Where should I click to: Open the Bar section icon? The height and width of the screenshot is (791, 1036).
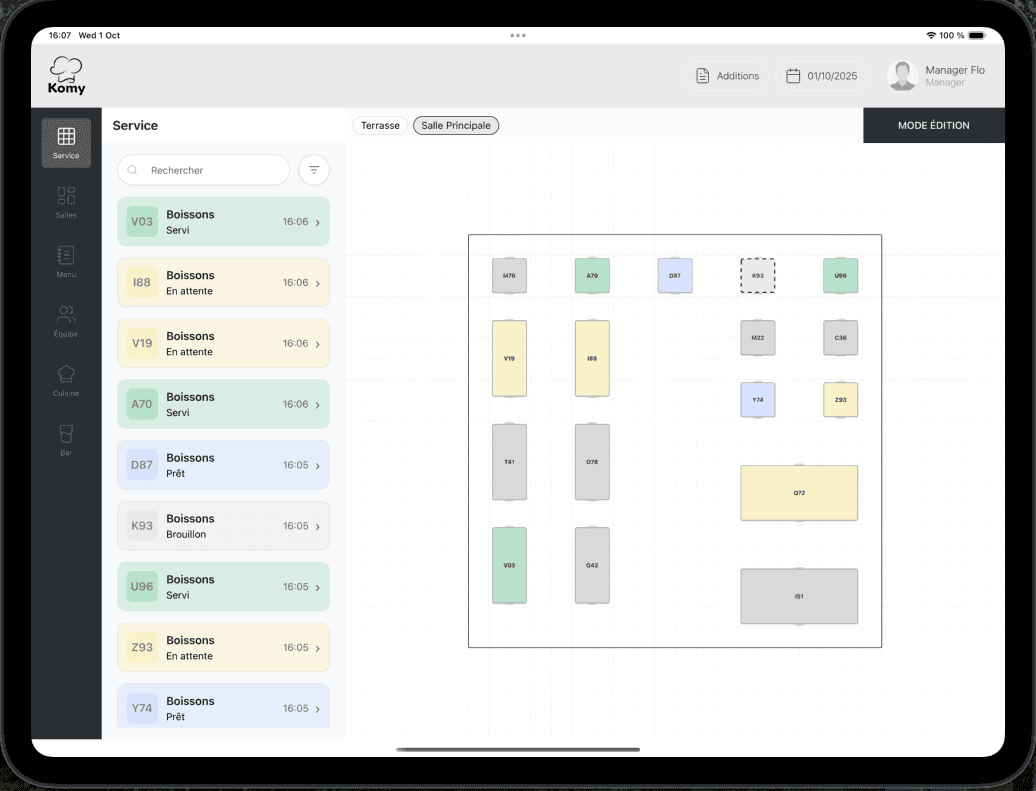pos(66,440)
